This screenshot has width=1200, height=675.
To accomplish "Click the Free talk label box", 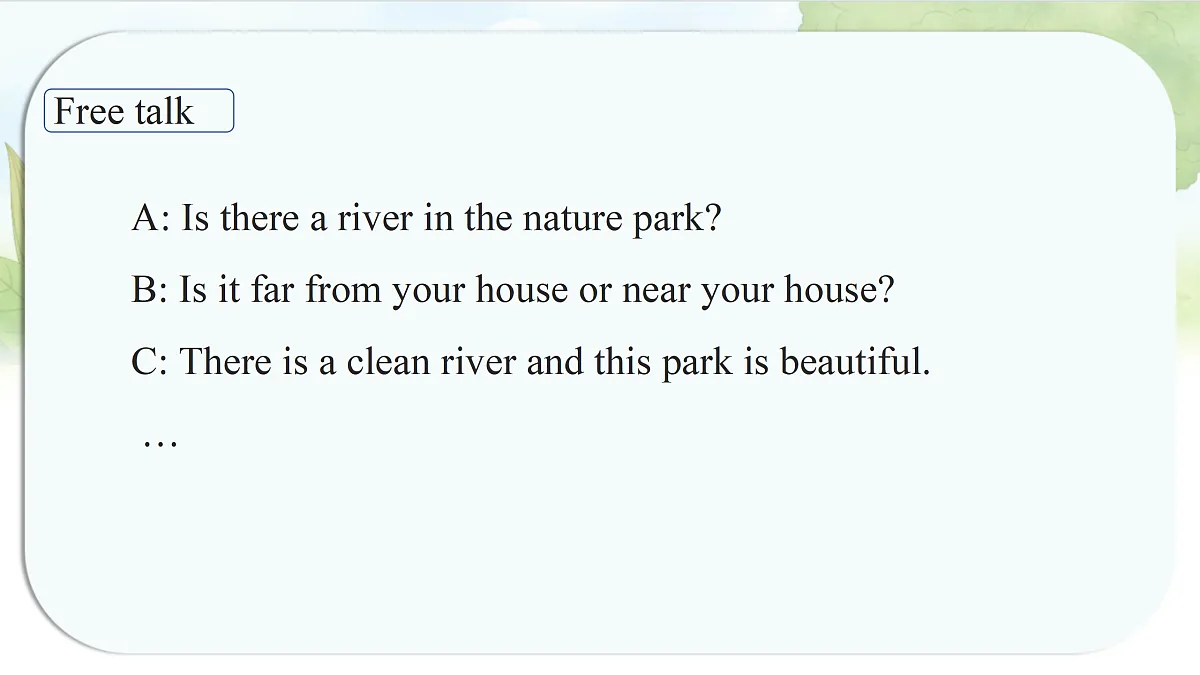I will pyautogui.click(x=139, y=111).
